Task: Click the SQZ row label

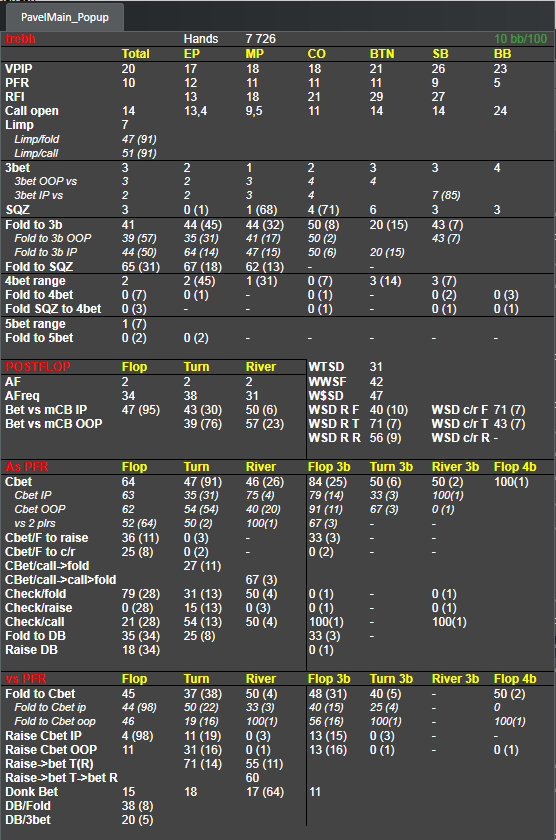Action: [x=17, y=210]
